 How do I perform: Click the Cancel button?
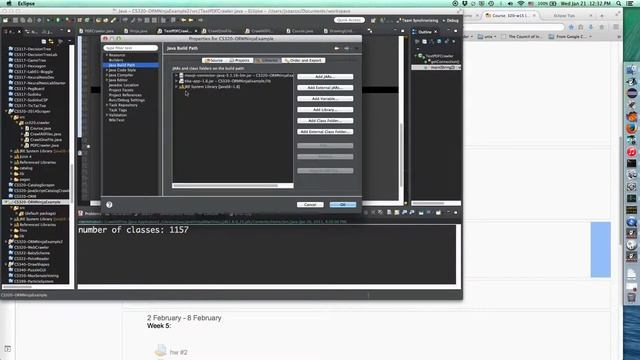click(x=310, y=204)
